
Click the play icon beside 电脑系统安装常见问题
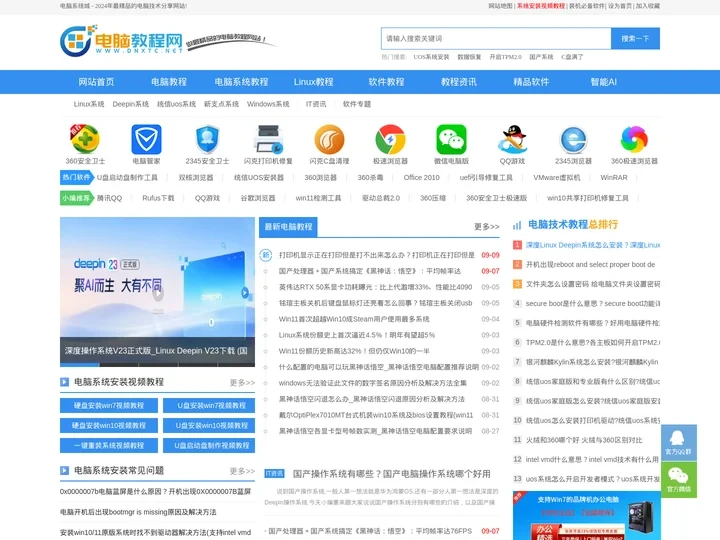(x=64, y=471)
